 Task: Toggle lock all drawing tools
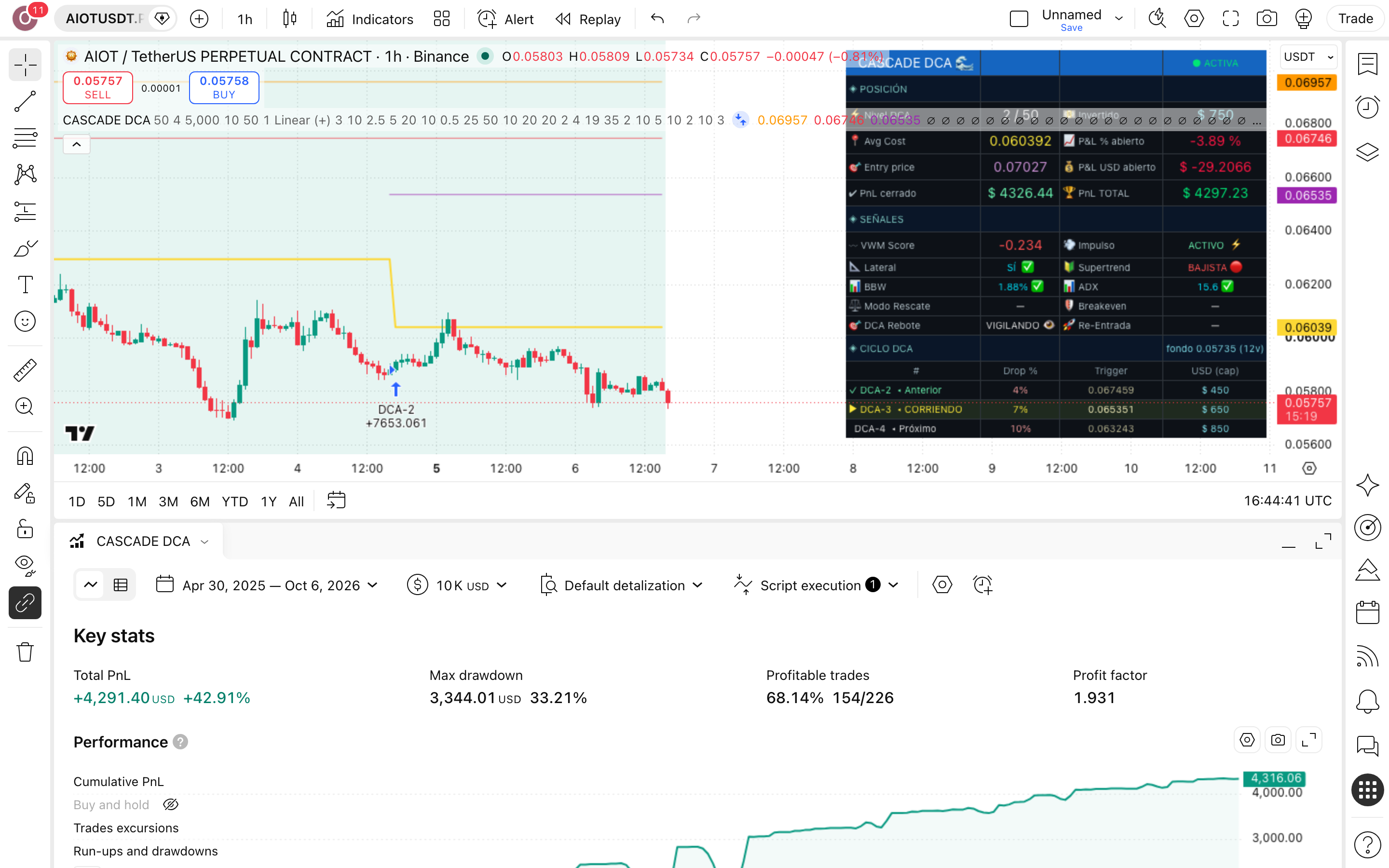[x=25, y=529]
